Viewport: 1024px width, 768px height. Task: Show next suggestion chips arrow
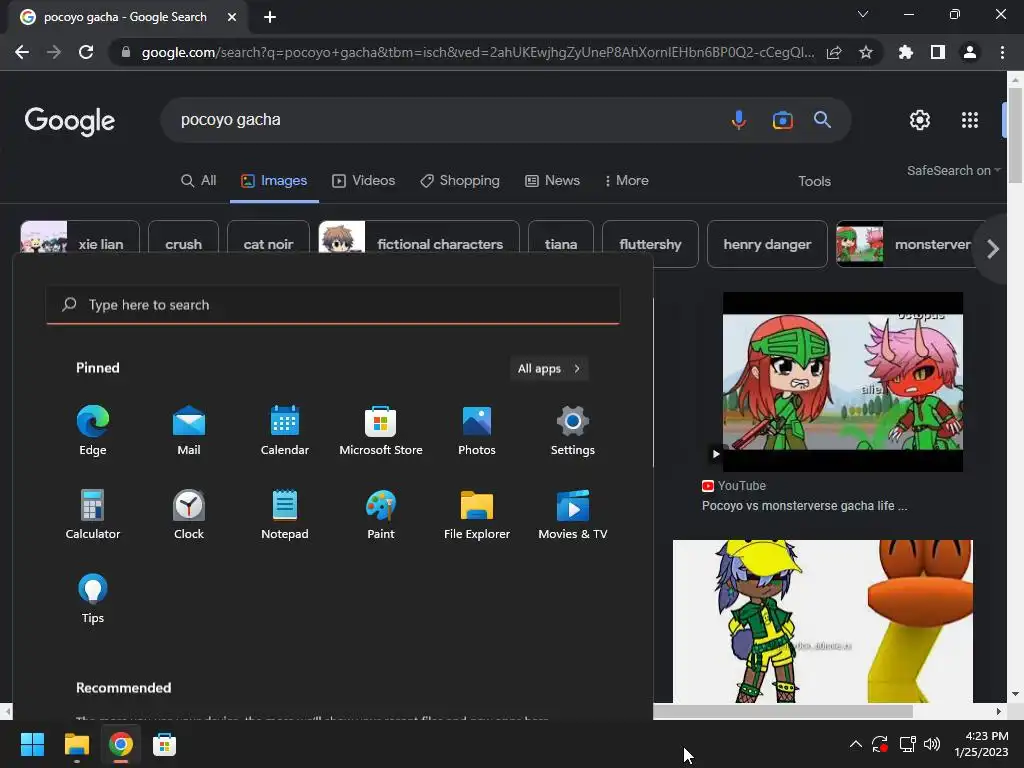(993, 249)
